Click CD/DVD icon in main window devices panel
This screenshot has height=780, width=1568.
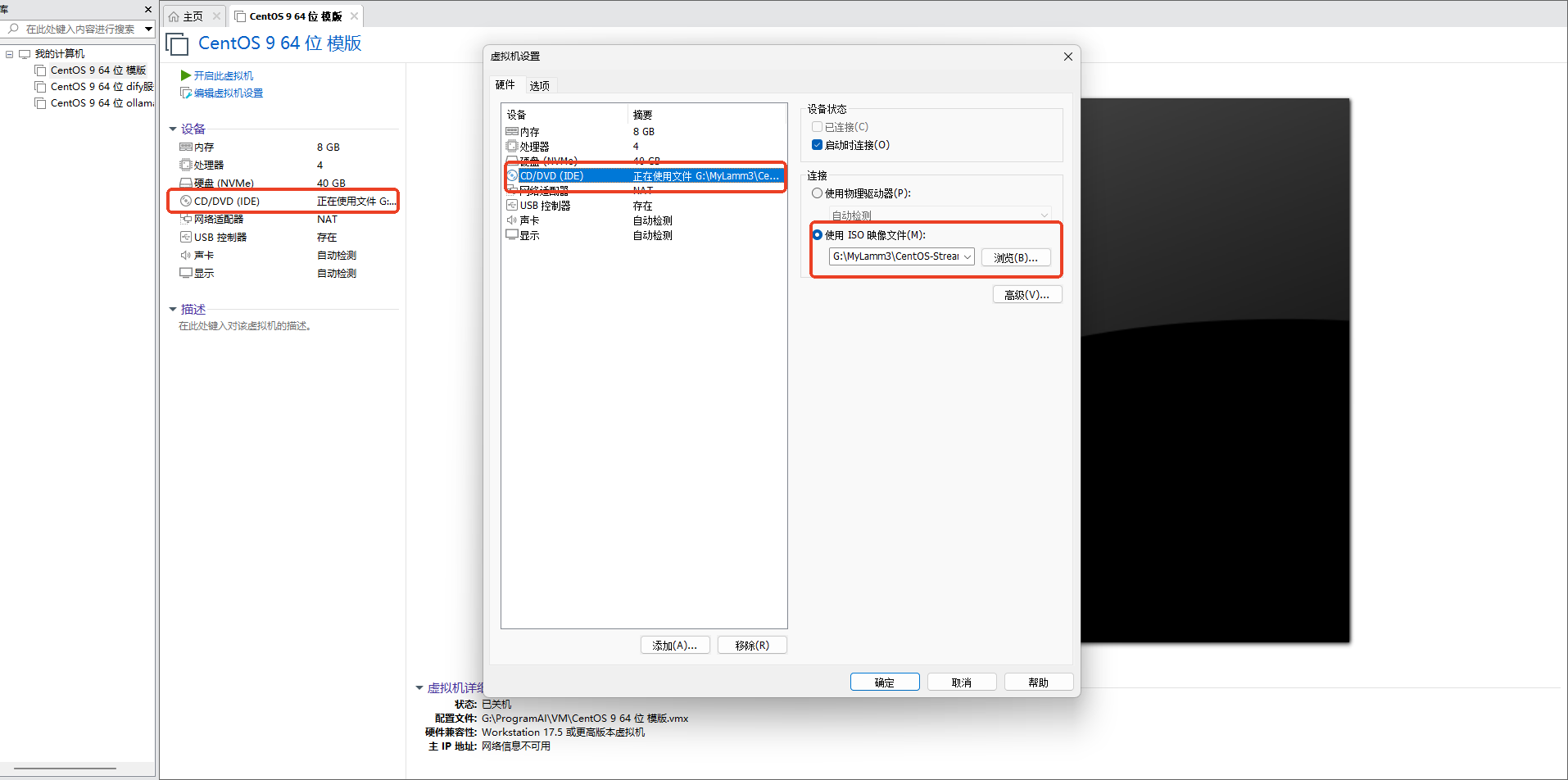[x=186, y=201]
